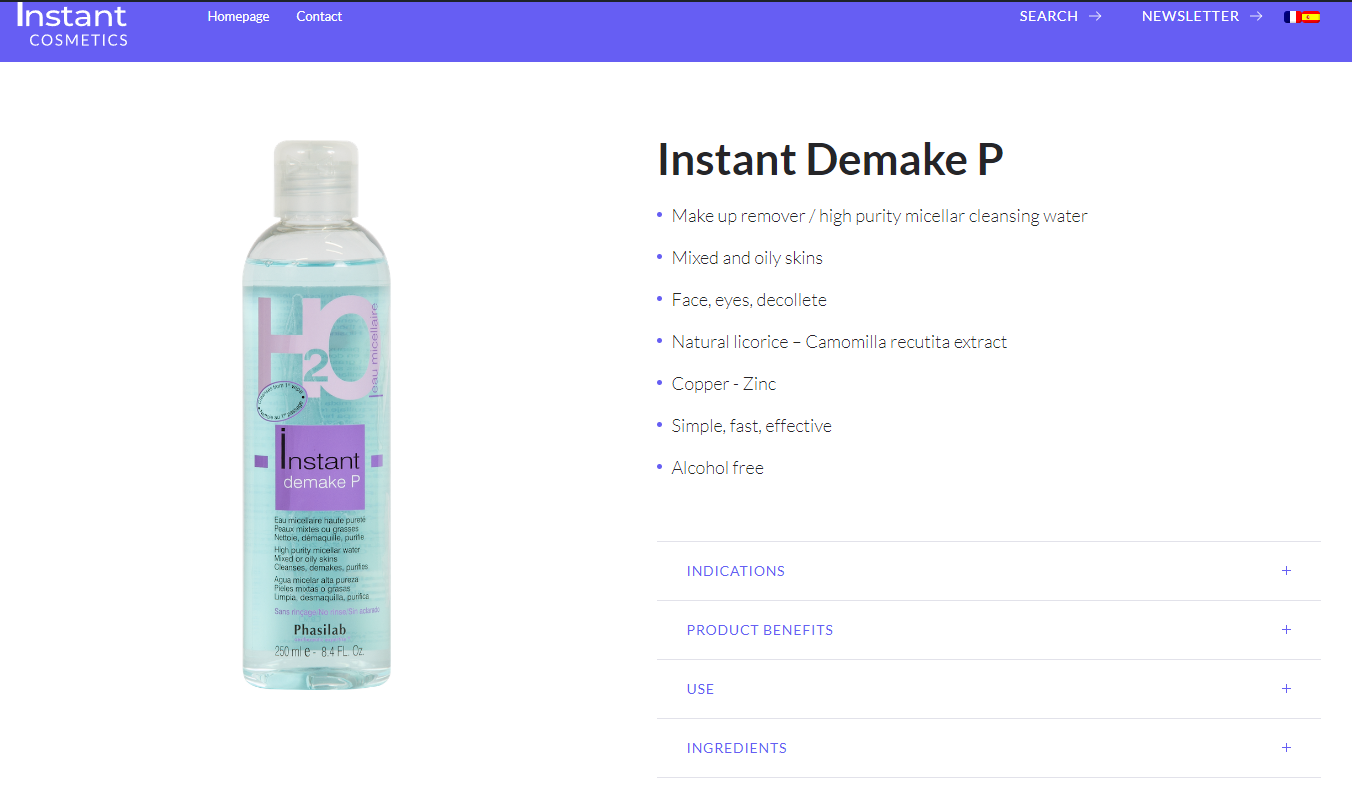Screen dimensions: 1352x785
Task: Click the plus icon on INDICATIONS row
Action: [1286, 571]
